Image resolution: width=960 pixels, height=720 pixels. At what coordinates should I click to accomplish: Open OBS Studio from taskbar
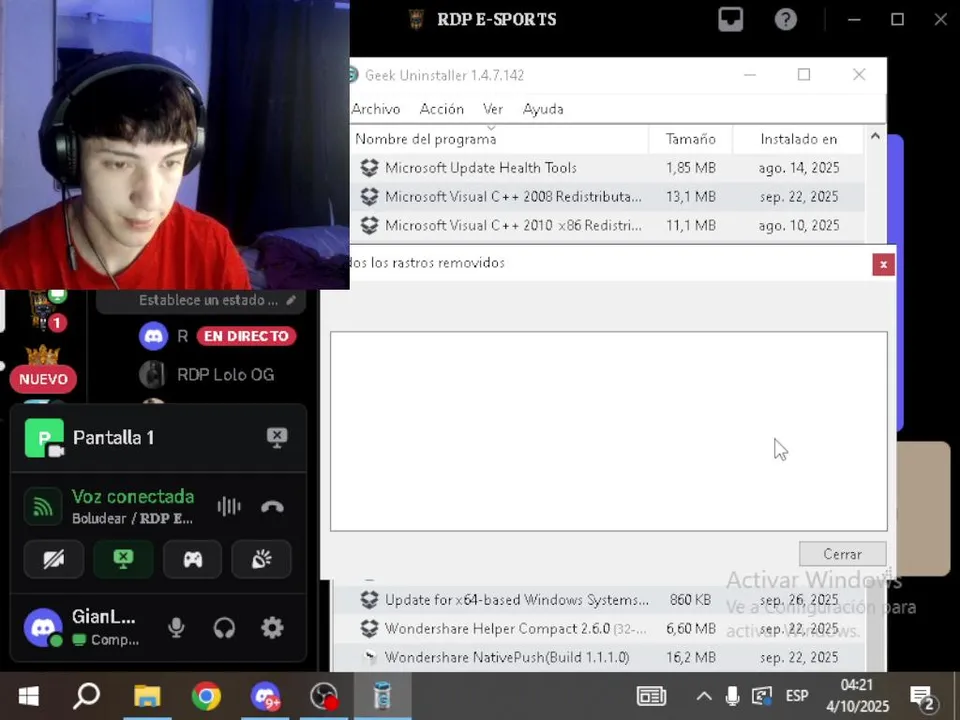coord(324,696)
